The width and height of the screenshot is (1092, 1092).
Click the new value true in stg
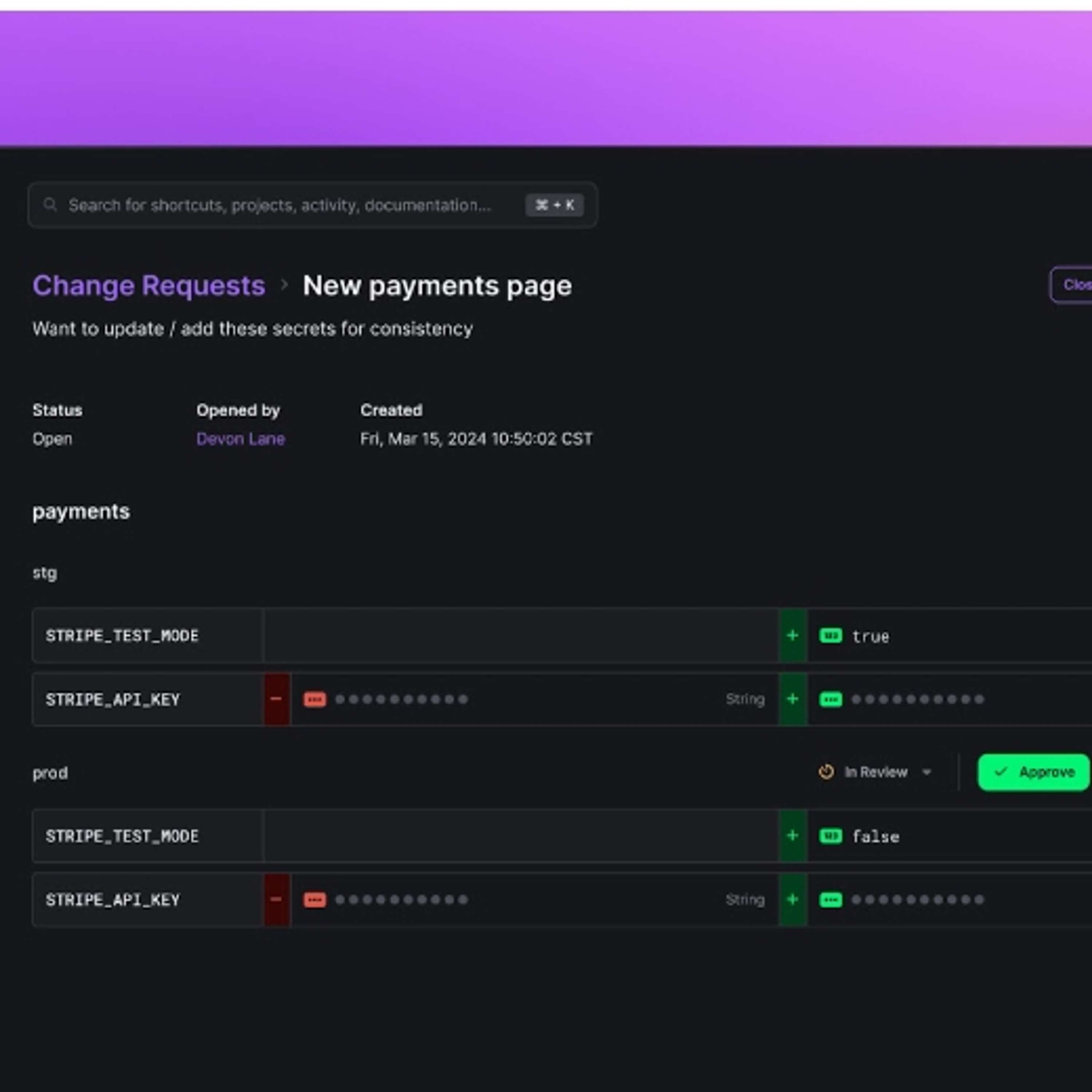click(x=870, y=636)
